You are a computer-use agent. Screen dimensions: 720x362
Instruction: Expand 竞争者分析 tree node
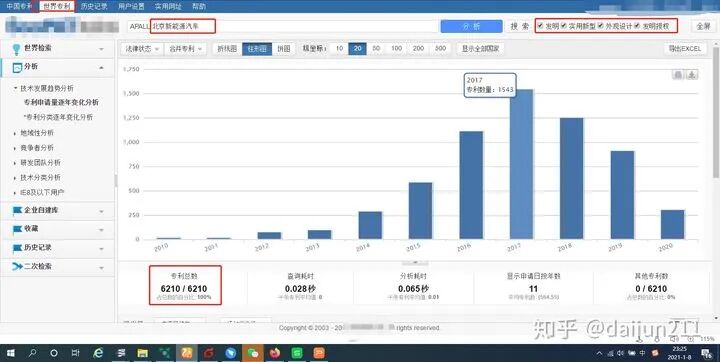point(34,148)
